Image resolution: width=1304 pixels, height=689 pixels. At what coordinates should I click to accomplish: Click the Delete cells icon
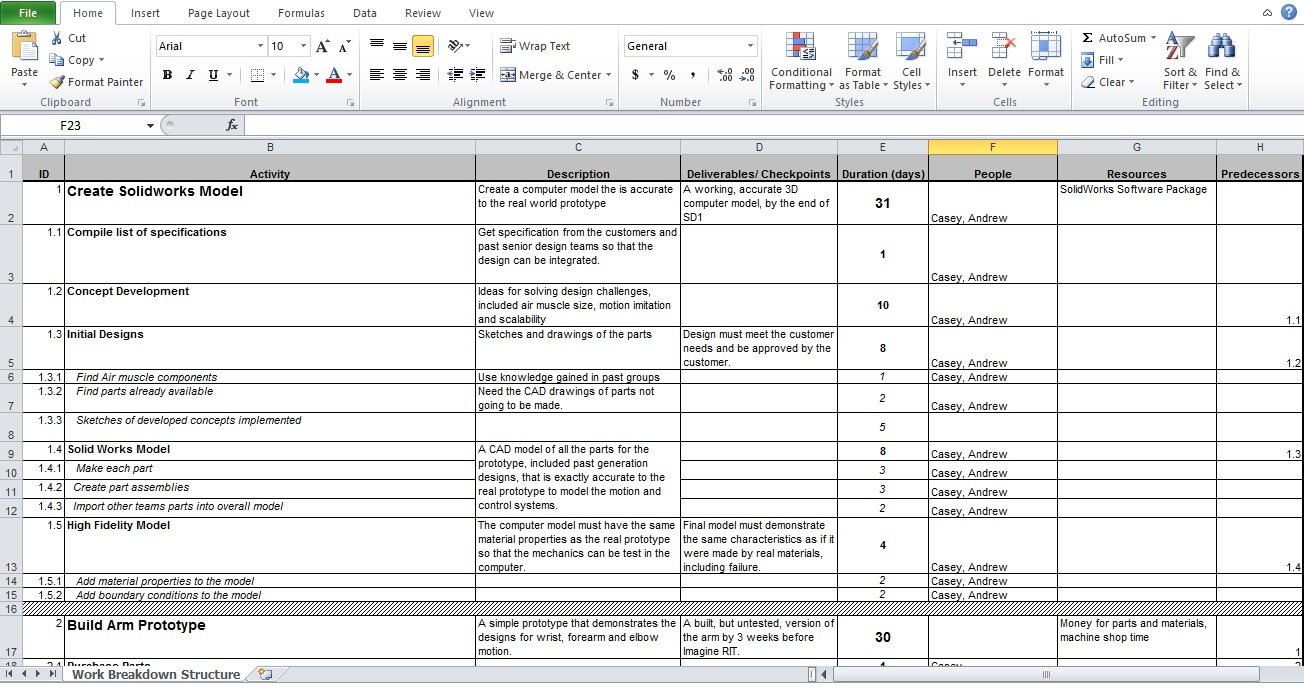1004,46
